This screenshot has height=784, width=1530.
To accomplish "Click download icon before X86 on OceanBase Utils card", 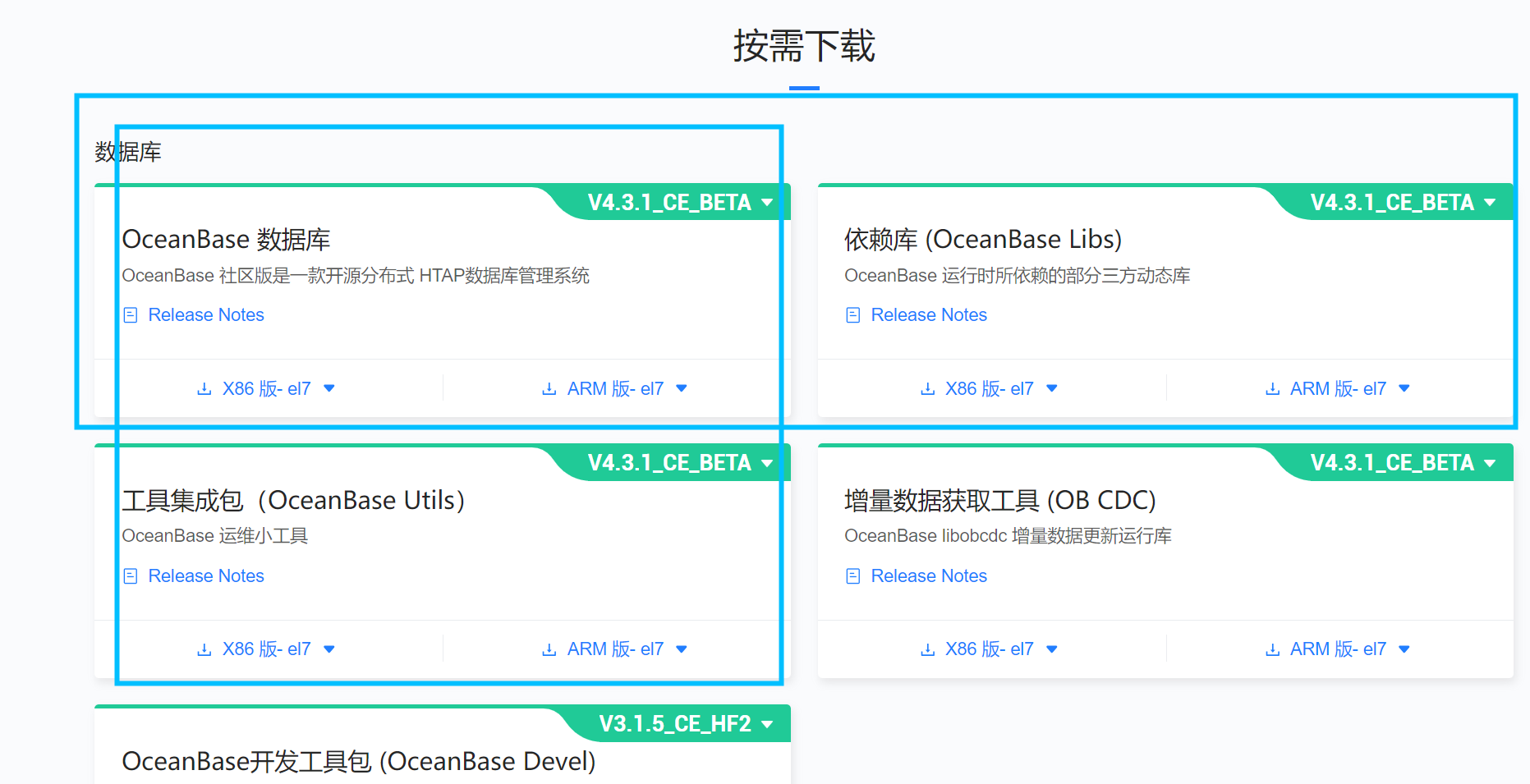I will (x=204, y=650).
